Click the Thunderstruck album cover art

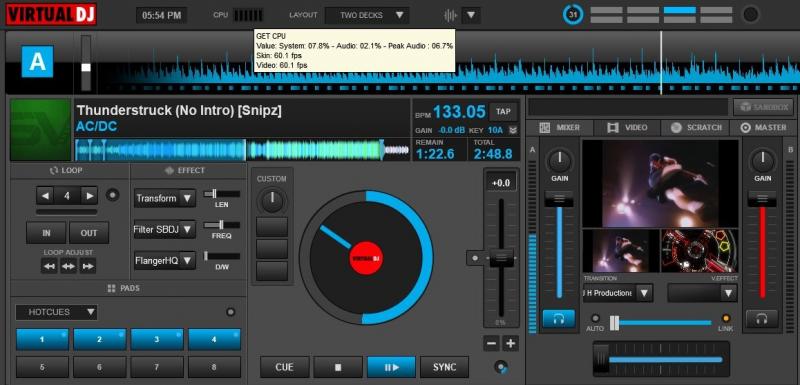[x=41, y=130]
